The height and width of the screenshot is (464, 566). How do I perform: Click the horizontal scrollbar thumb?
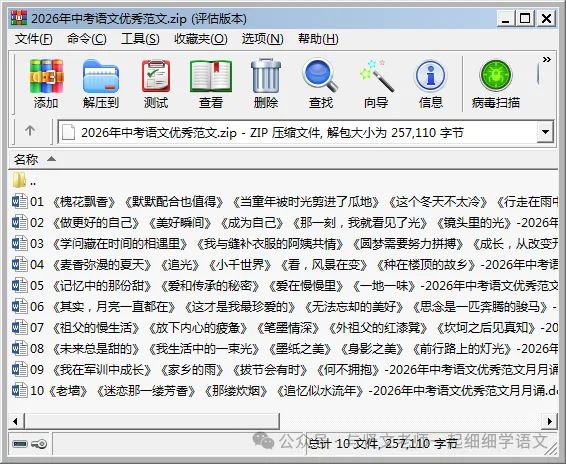(x=152, y=421)
